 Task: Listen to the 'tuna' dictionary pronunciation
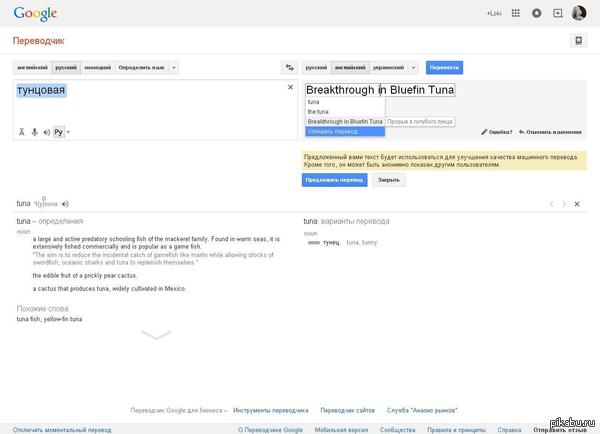pos(65,204)
